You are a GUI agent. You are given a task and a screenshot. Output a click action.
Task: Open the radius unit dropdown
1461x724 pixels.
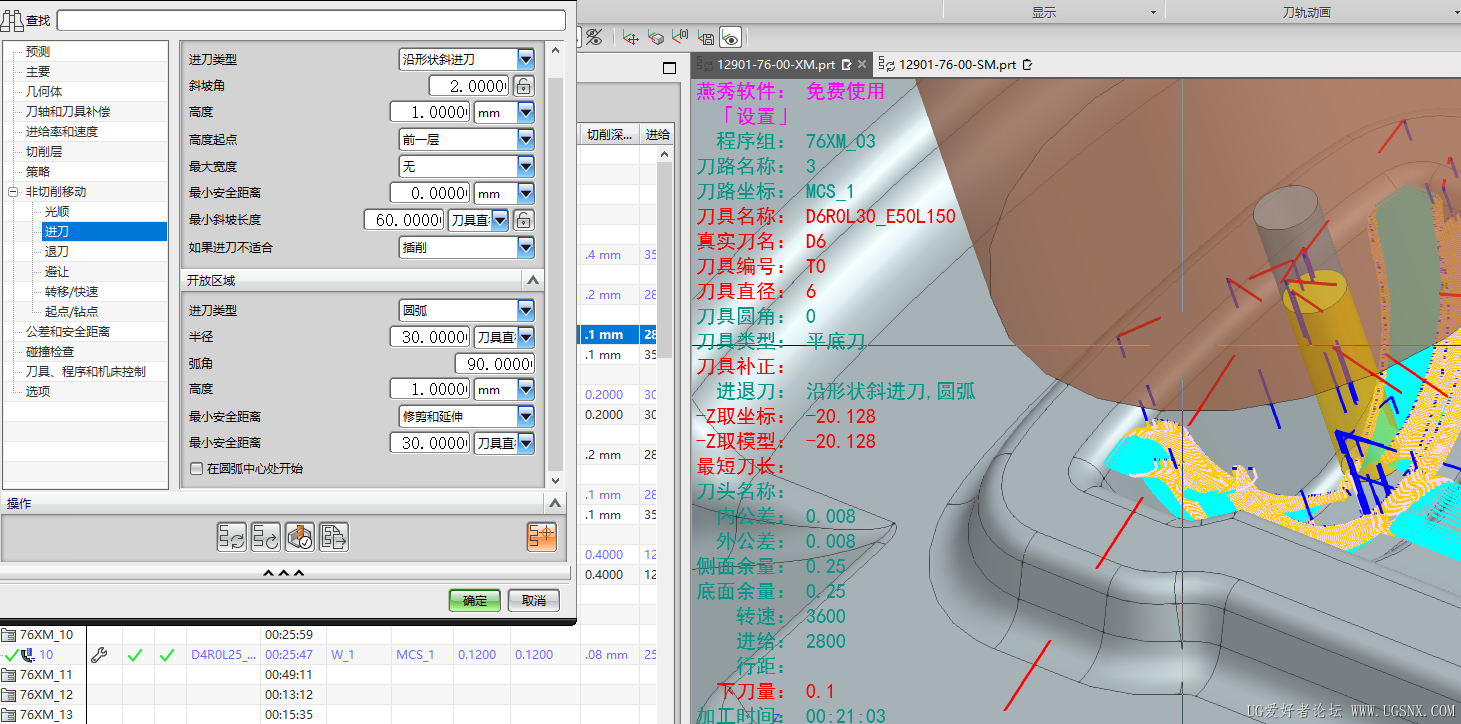pyautogui.click(x=525, y=337)
